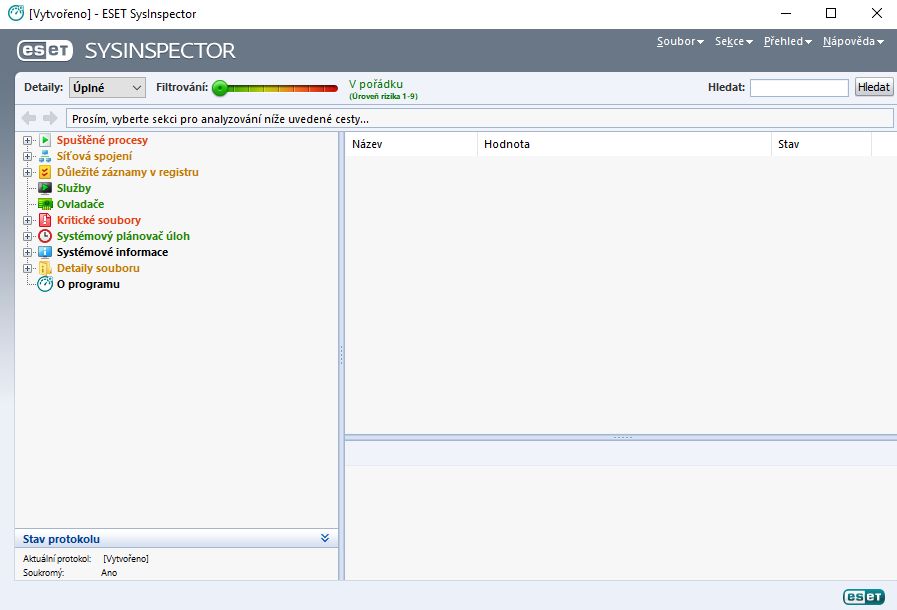Click the Filtrování risk level slider handle
The width and height of the screenshot is (897, 610).
click(x=220, y=88)
